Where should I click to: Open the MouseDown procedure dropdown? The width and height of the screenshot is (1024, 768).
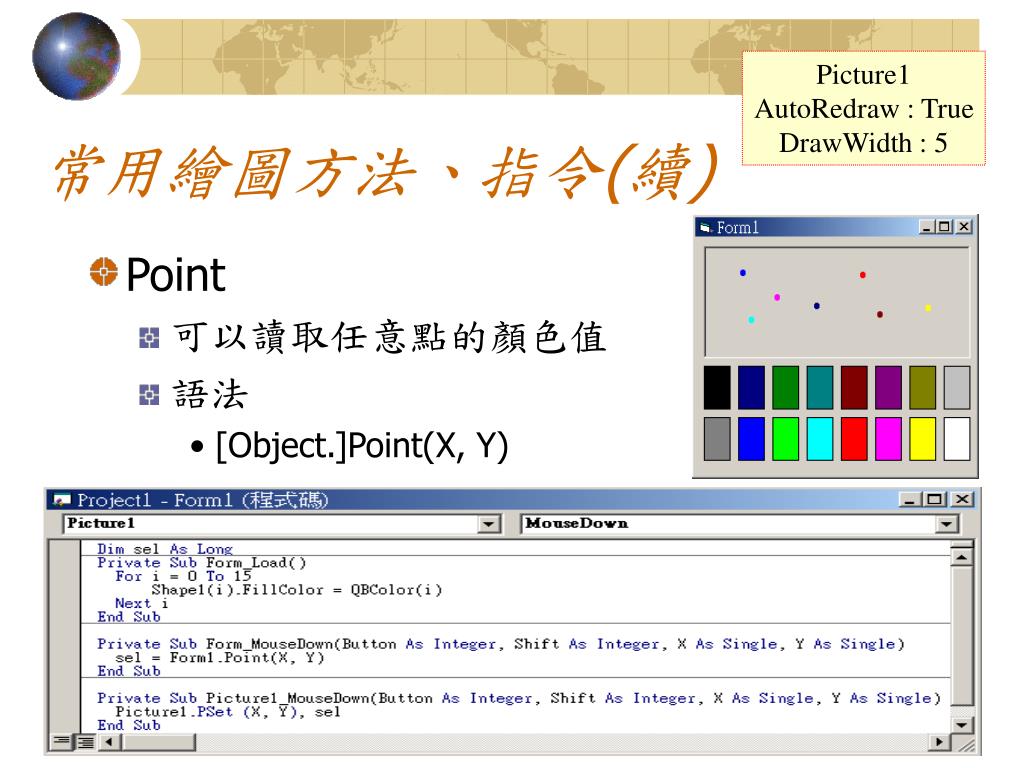click(x=946, y=524)
